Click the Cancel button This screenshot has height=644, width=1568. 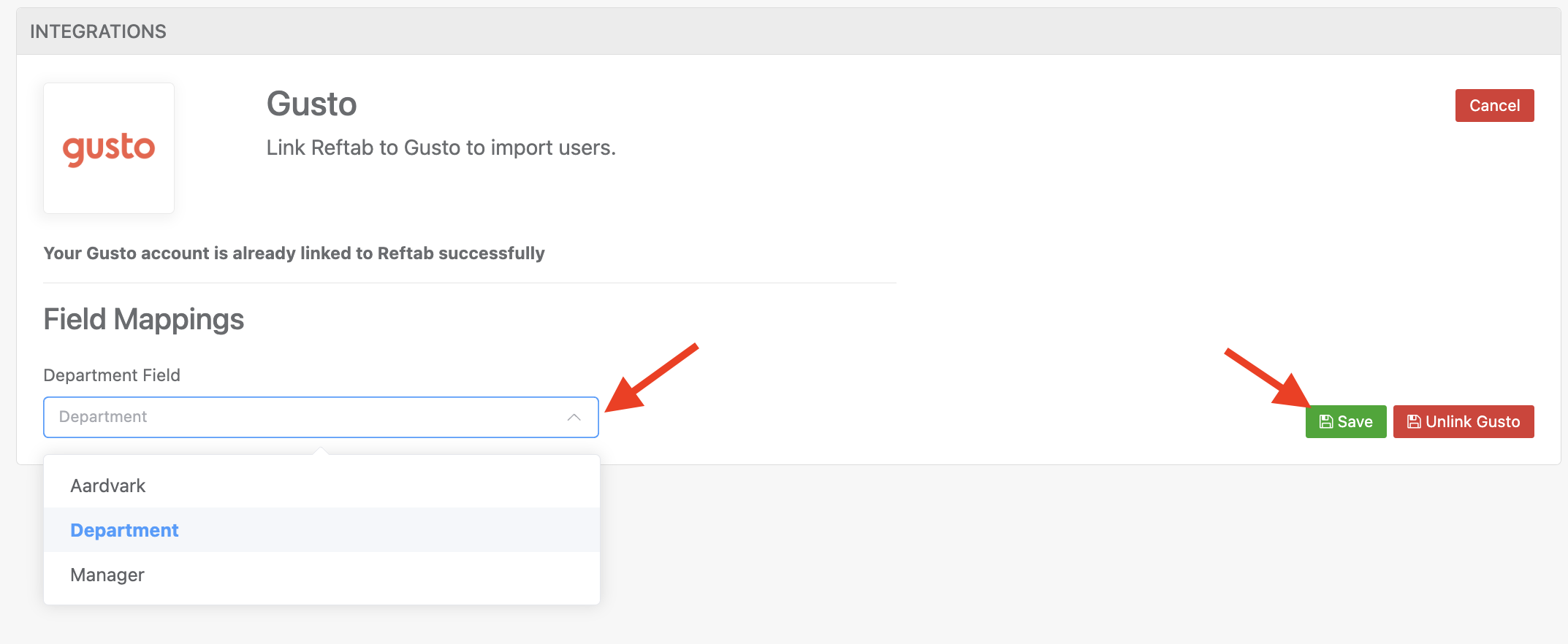(1494, 106)
